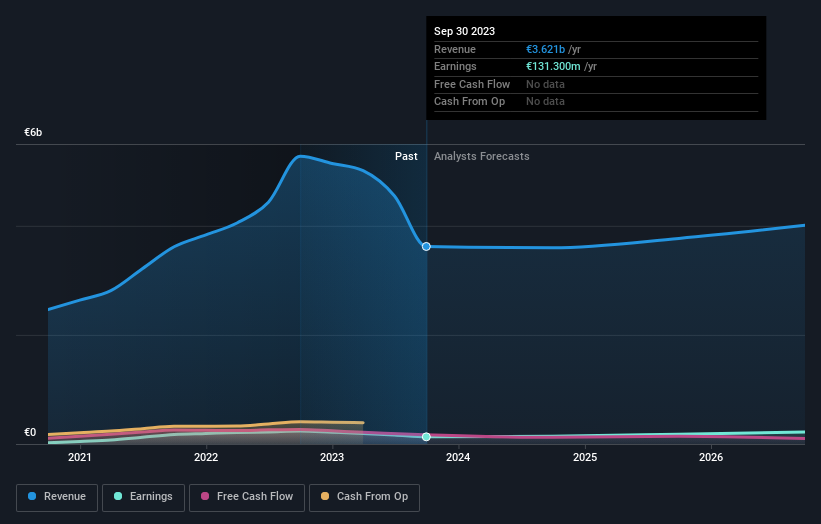The height and width of the screenshot is (524, 821).
Task: Toggle the Cash From Op legend button
Action: (x=364, y=497)
